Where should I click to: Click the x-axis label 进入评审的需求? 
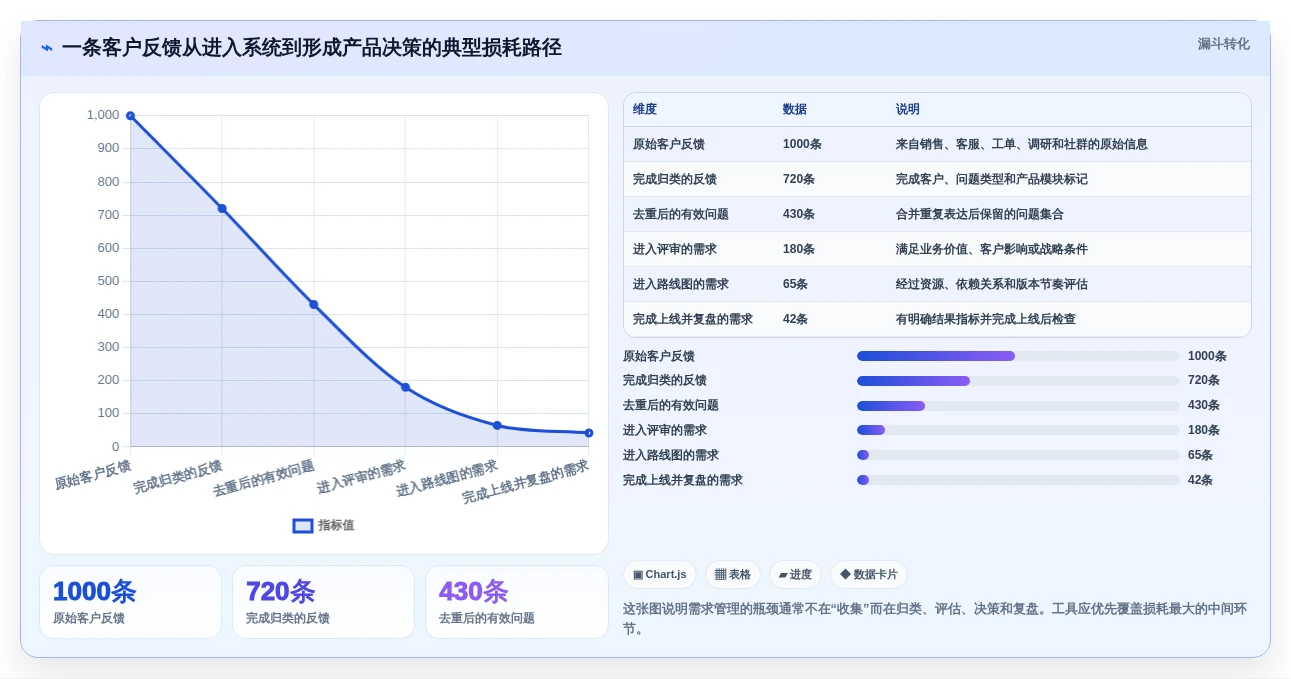(x=361, y=477)
